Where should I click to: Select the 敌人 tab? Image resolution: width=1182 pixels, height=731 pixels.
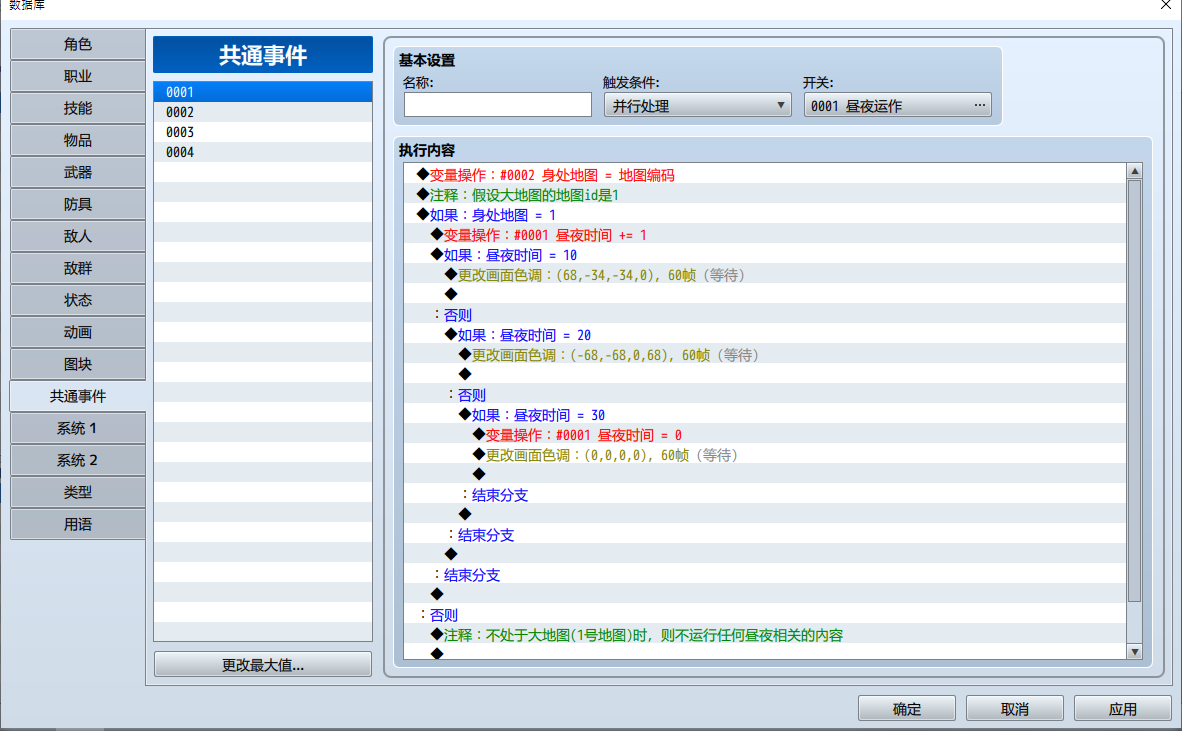tap(78, 237)
